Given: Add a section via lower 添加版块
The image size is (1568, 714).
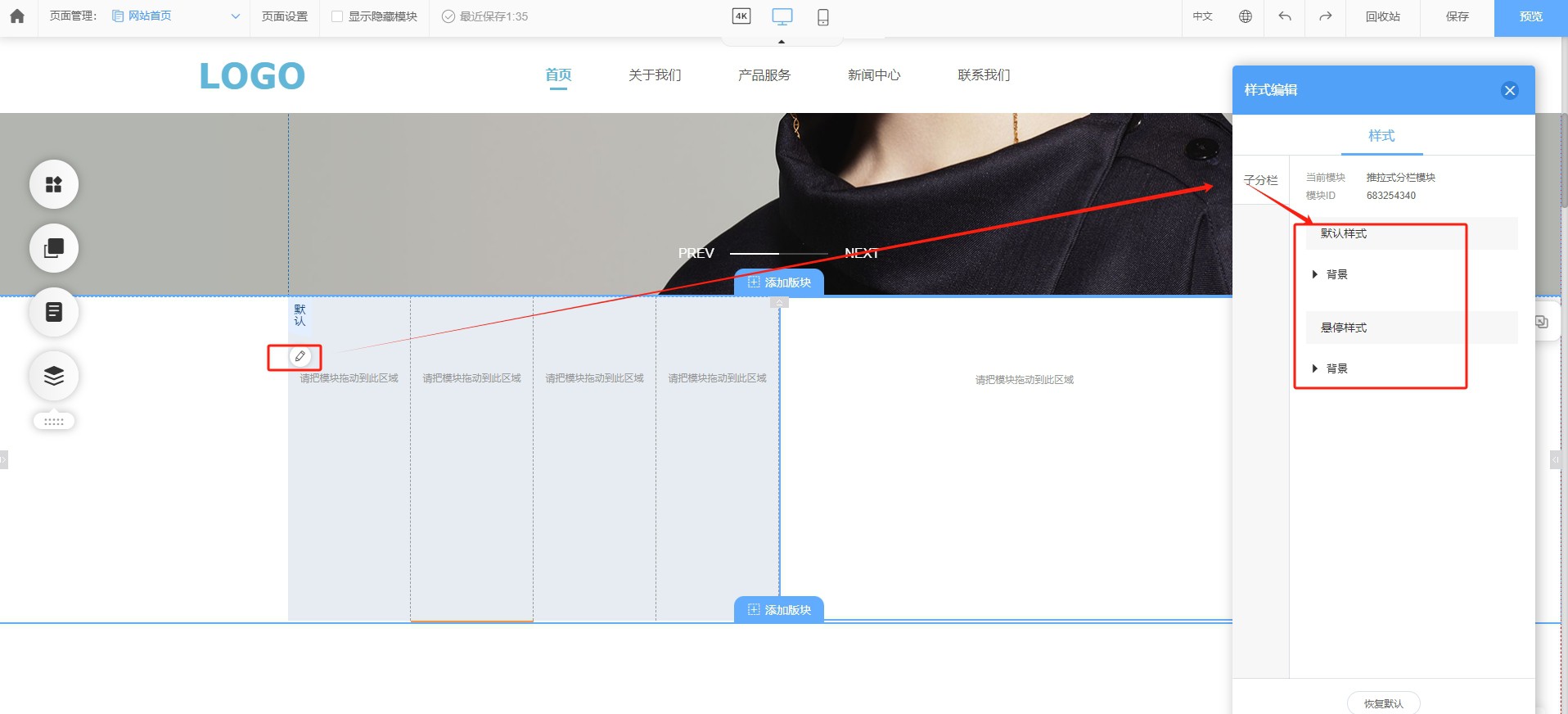Looking at the screenshot, I should pyautogui.click(x=779, y=610).
